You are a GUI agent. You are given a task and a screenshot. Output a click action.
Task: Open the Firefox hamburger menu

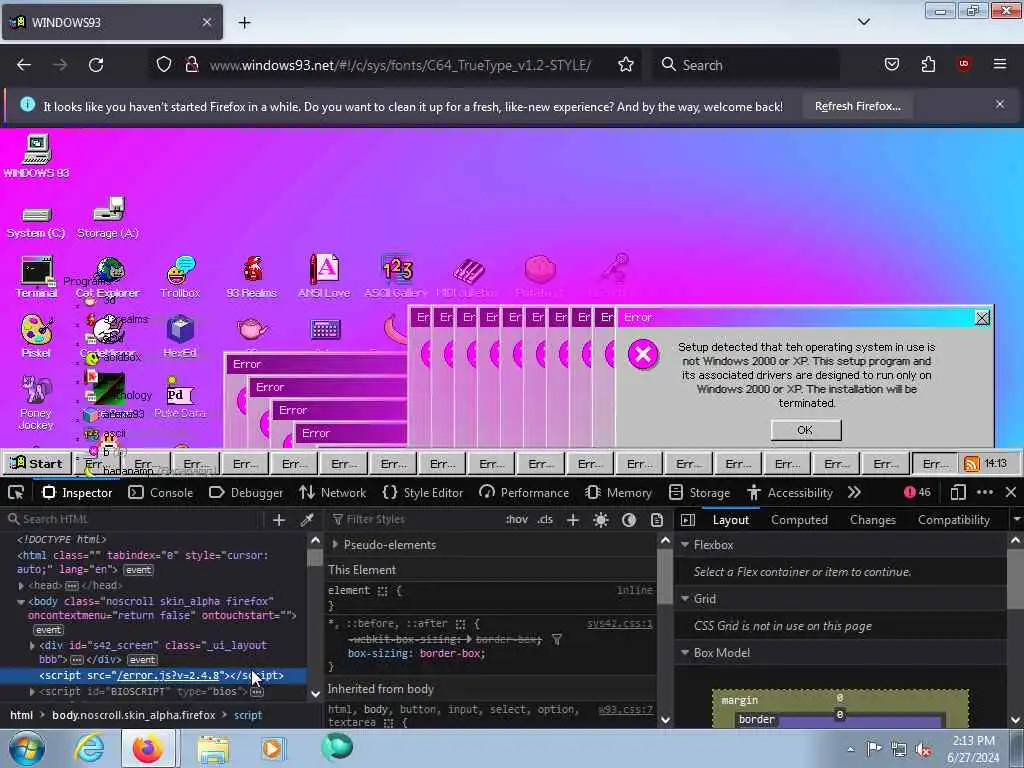coord(1000,64)
